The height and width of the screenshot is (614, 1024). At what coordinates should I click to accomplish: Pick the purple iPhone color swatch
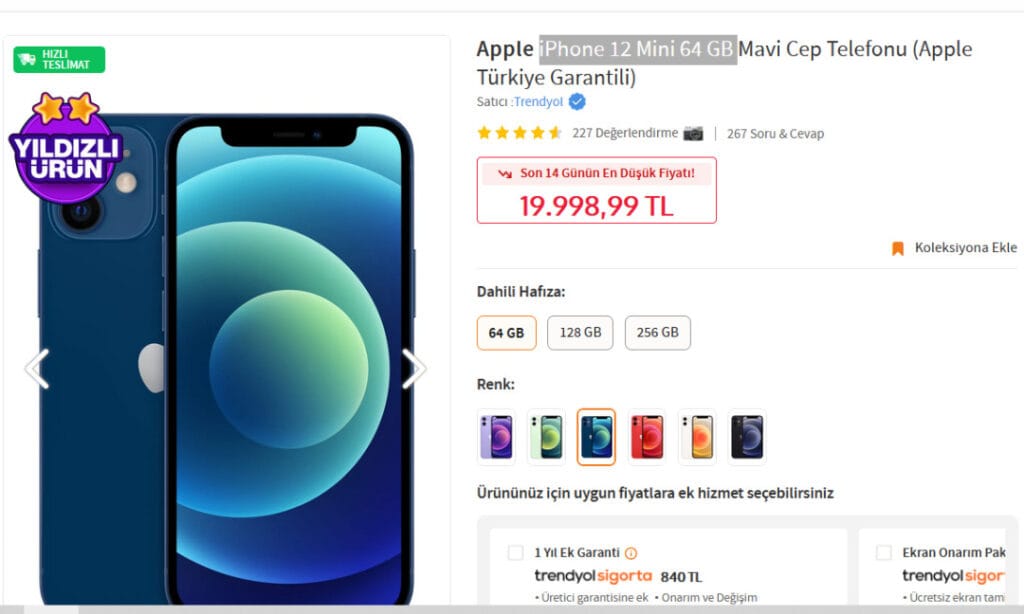click(x=496, y=437)
